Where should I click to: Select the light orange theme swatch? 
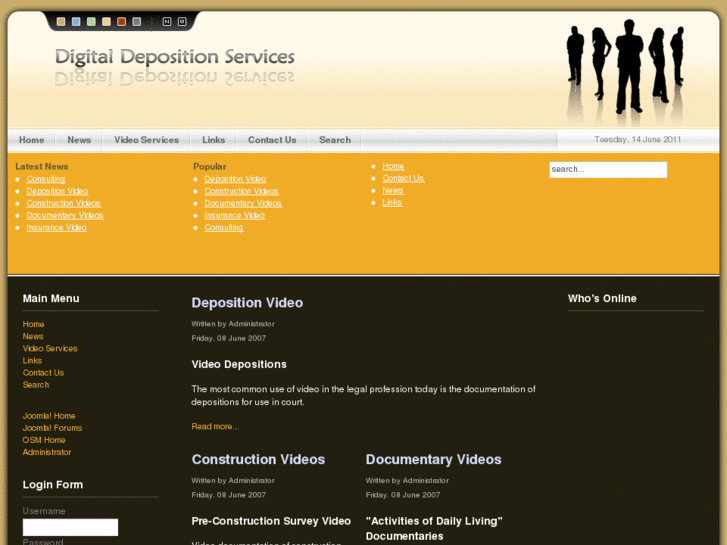(x=106, y=21)
